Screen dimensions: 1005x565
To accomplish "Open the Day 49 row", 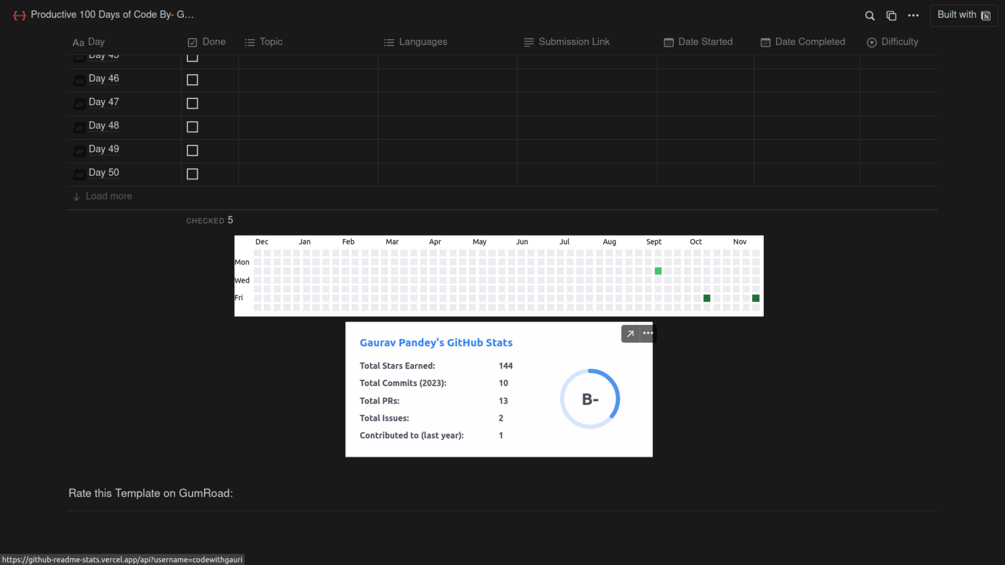I will [x=103, y=149].
